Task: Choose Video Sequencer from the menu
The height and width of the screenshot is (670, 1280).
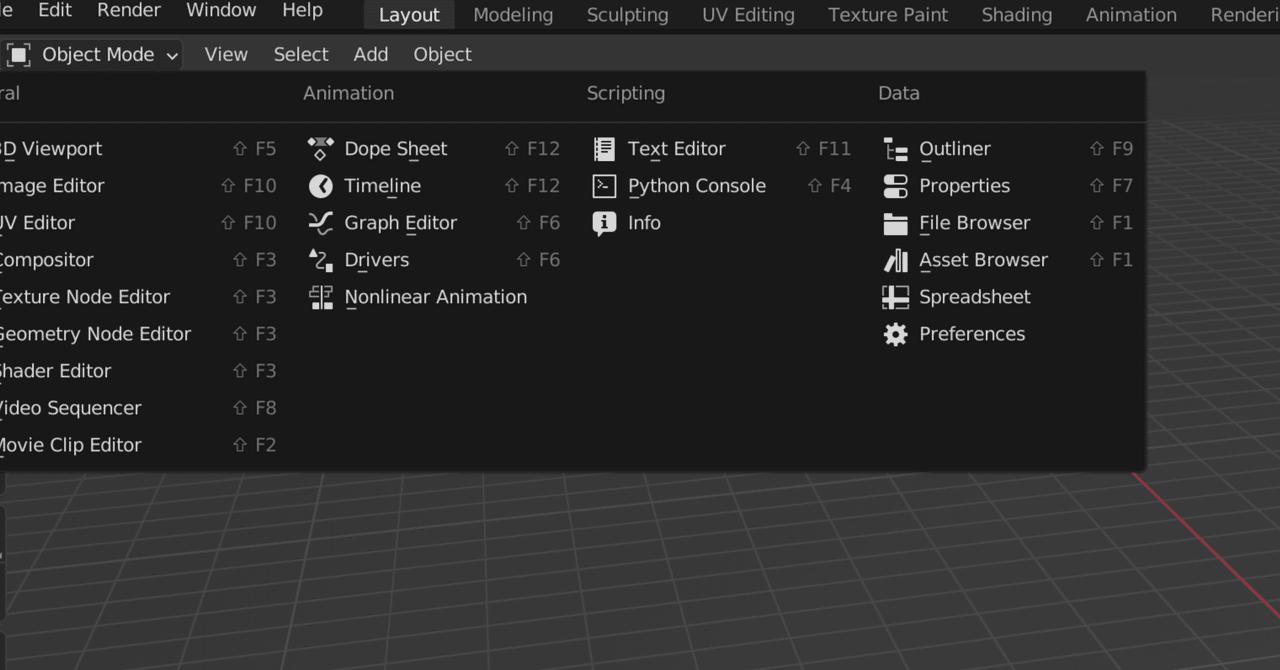Action: click(70, 408)
